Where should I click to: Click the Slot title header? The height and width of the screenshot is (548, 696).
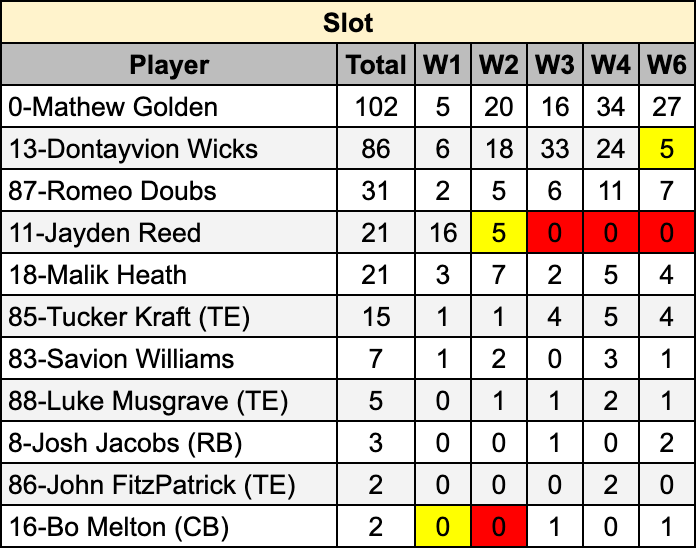pyautogui.click(x=347, y=22)
